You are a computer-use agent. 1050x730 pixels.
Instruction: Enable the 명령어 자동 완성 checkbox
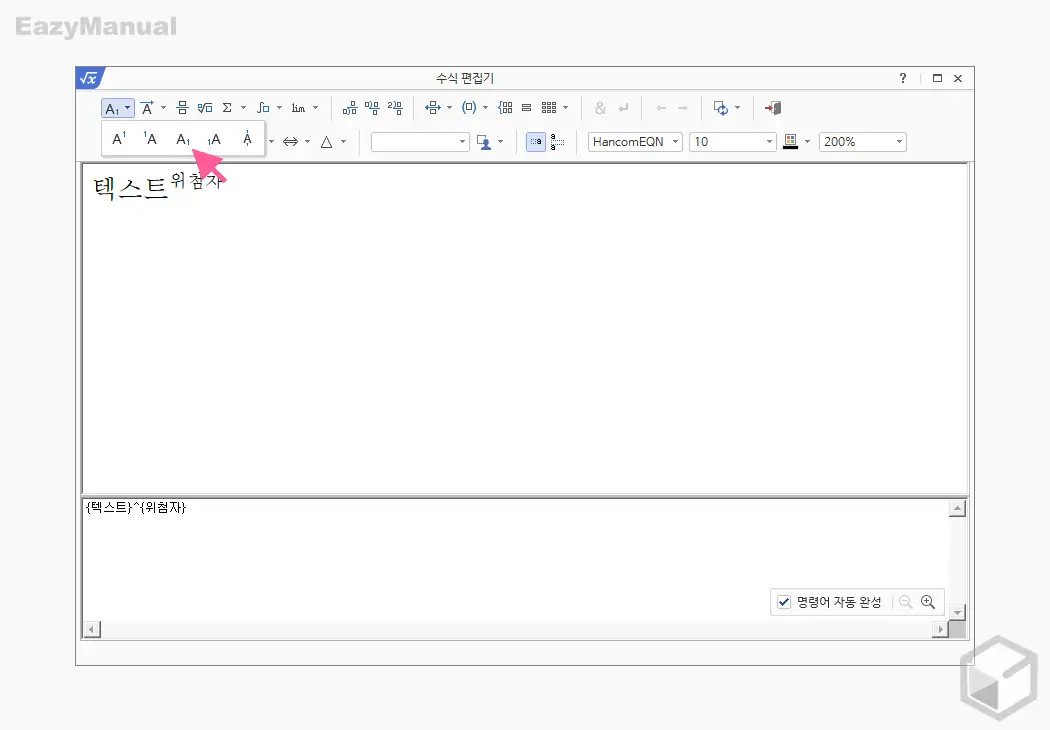[x=784, y=602]
